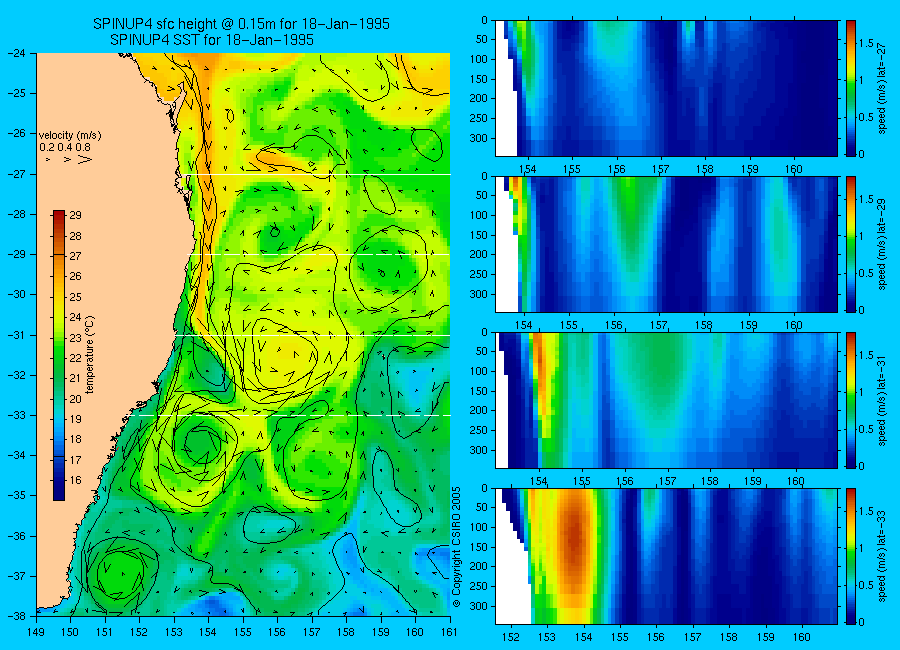Click the 160 longitude label under the lat=-27 panel
Viewport: 900px width, 650px height.
tap(794, 169)
